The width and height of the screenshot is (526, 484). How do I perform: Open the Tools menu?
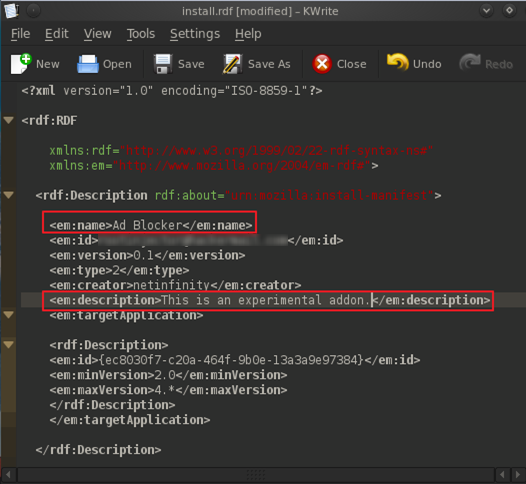click(x=141, y=34)
